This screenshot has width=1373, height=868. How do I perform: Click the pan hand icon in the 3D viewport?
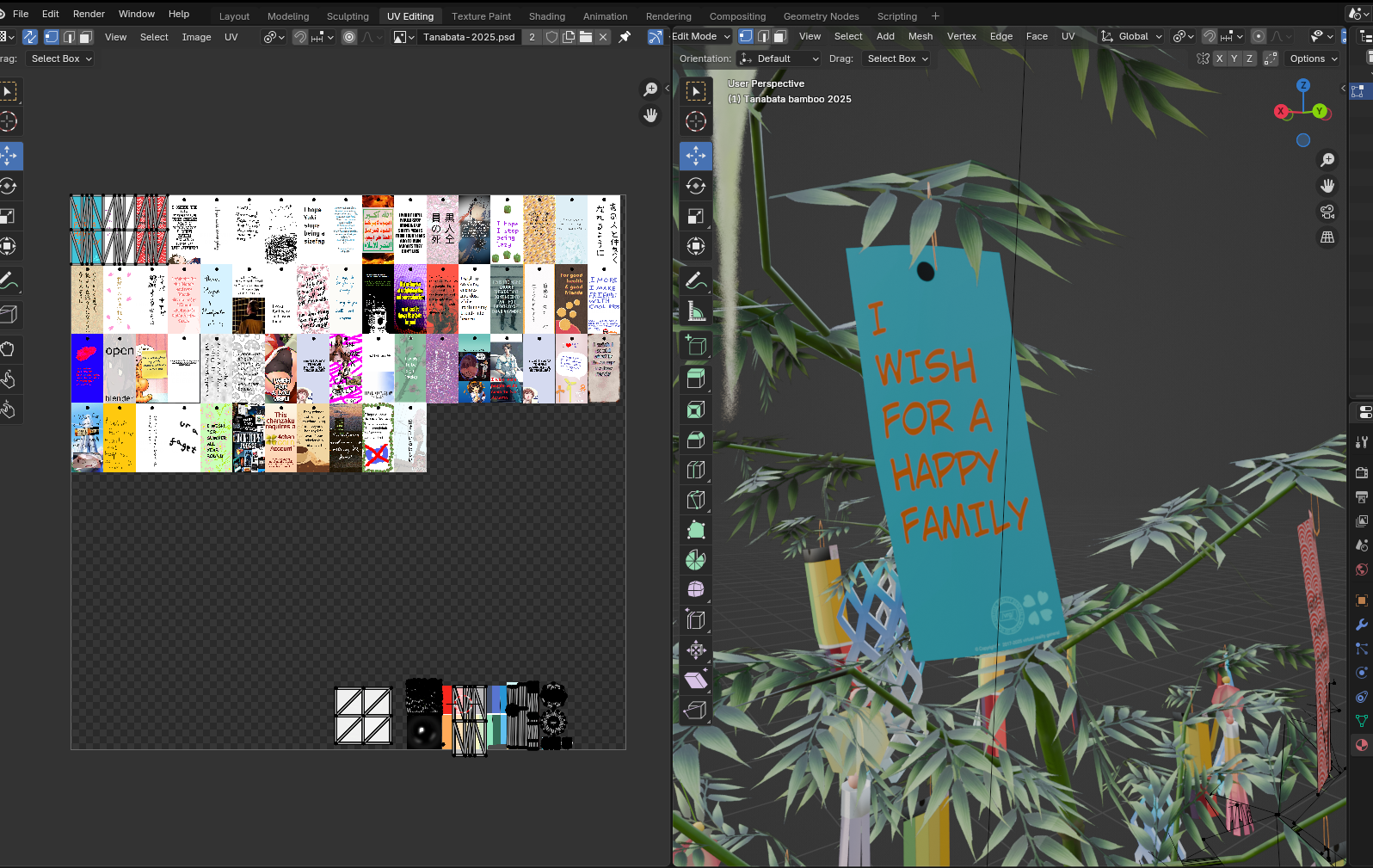[x=1327, y=186]
